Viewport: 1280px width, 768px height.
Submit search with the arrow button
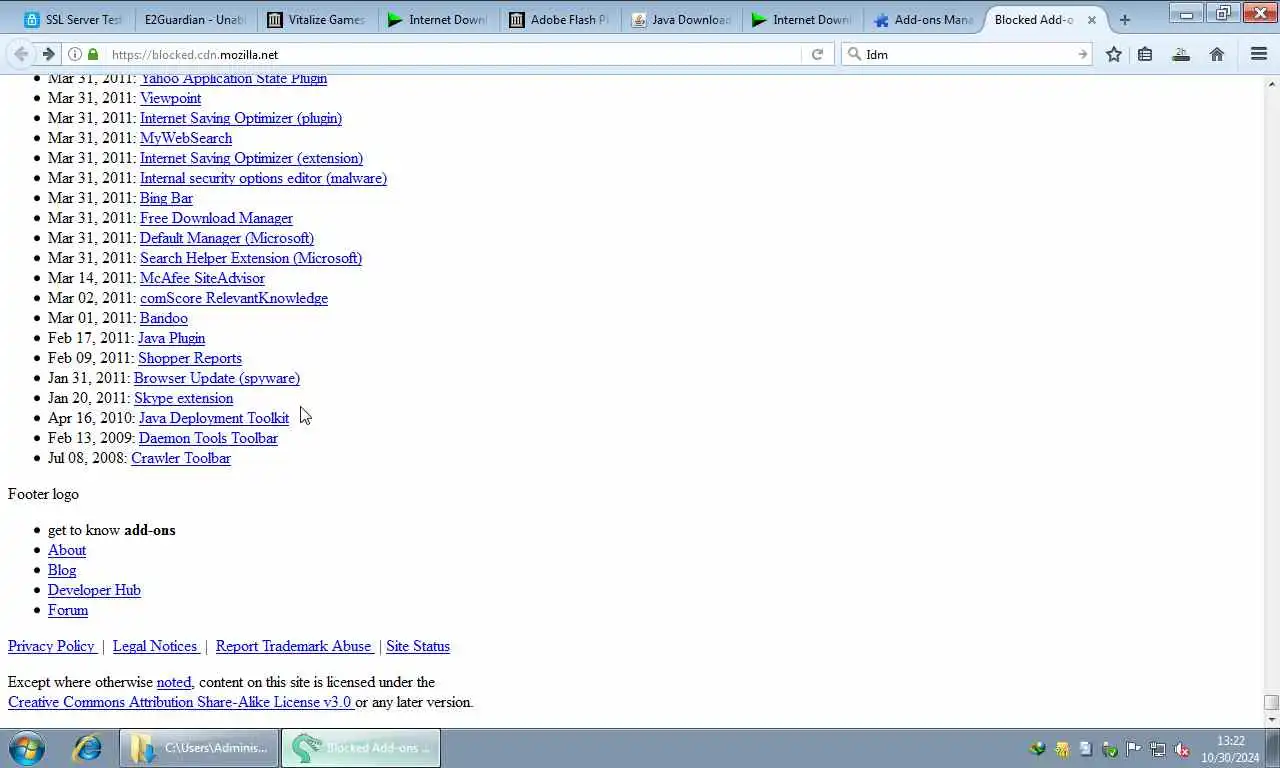coord(1082,54)
